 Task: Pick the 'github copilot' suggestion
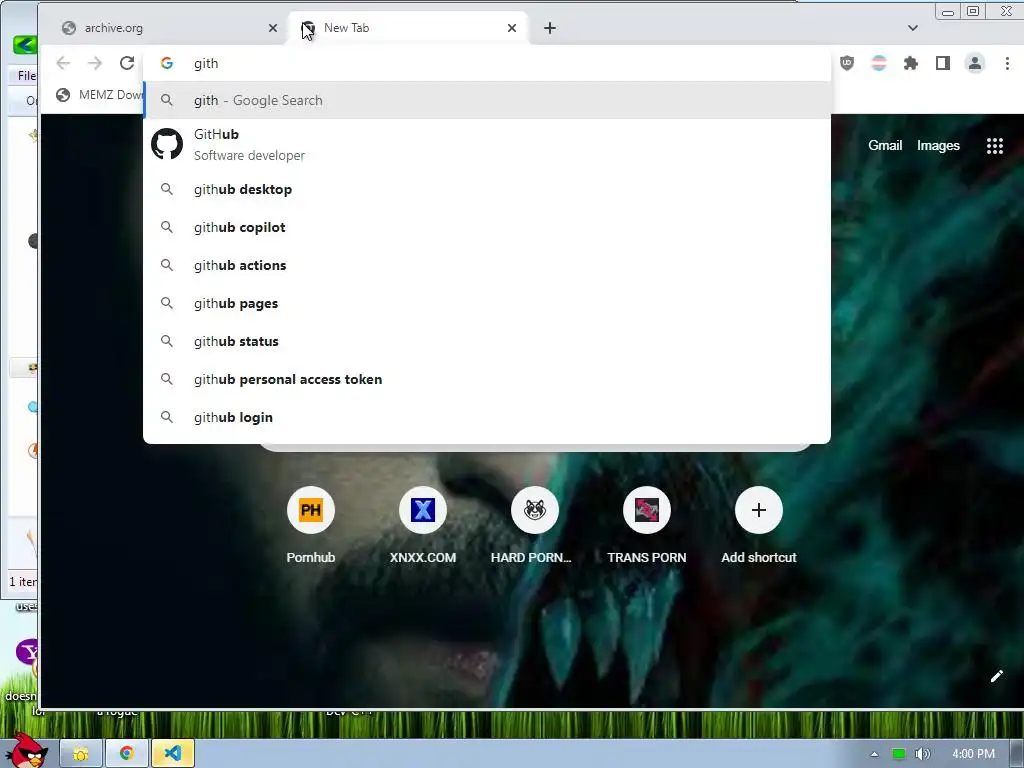coord(487,227)
